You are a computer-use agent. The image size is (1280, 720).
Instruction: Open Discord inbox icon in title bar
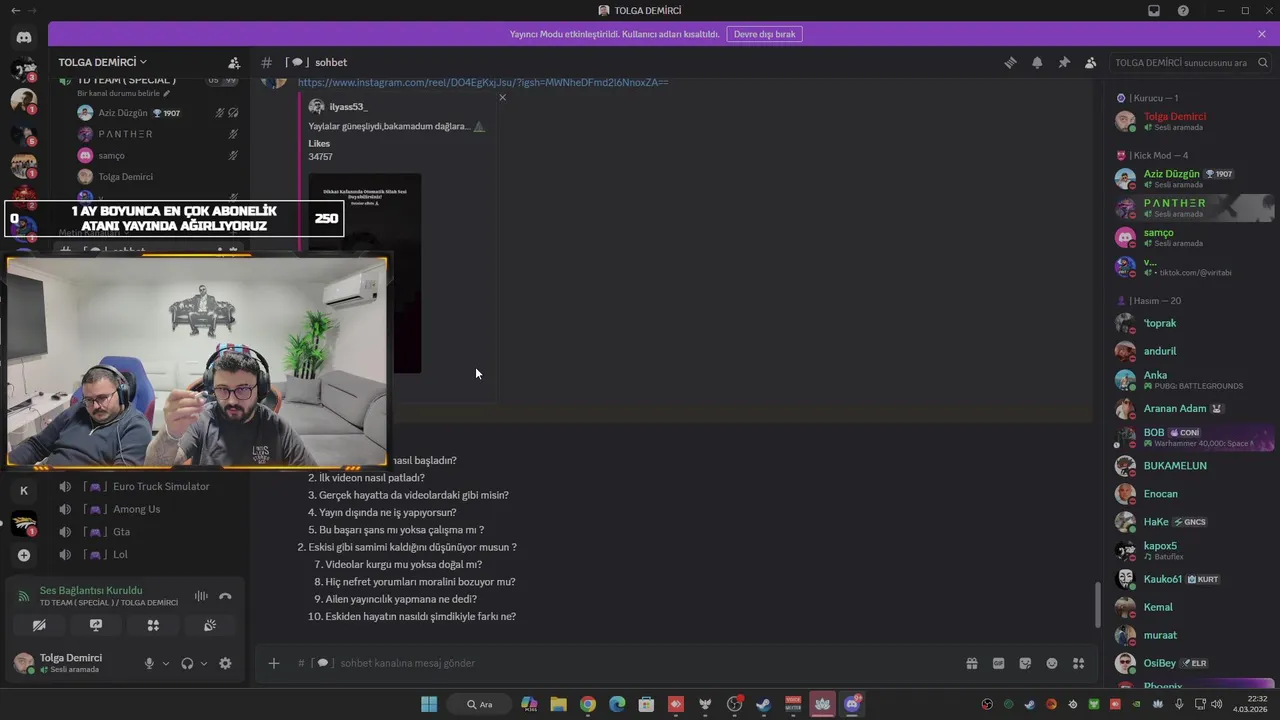pyautogui.click(x=1154, y=11)
